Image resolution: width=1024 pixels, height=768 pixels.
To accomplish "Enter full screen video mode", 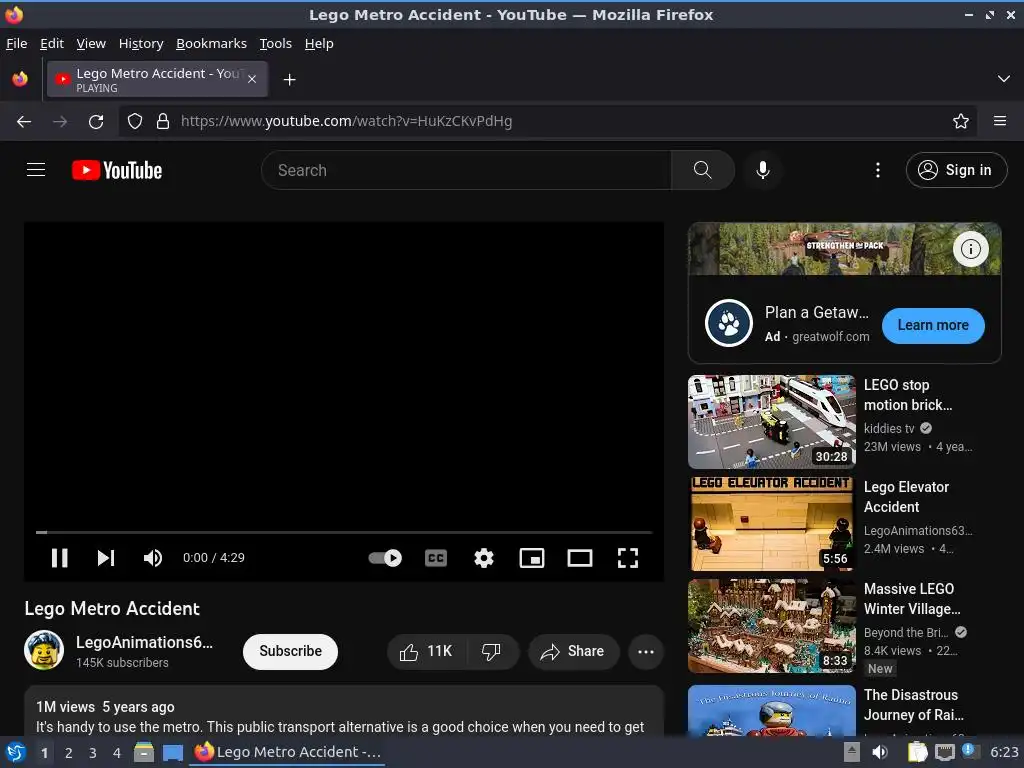I will [x=628, y=558].
